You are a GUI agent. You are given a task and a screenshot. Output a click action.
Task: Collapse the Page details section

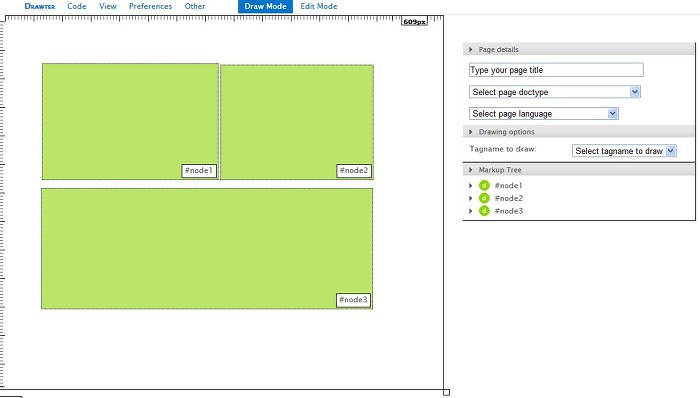[471, 50]
